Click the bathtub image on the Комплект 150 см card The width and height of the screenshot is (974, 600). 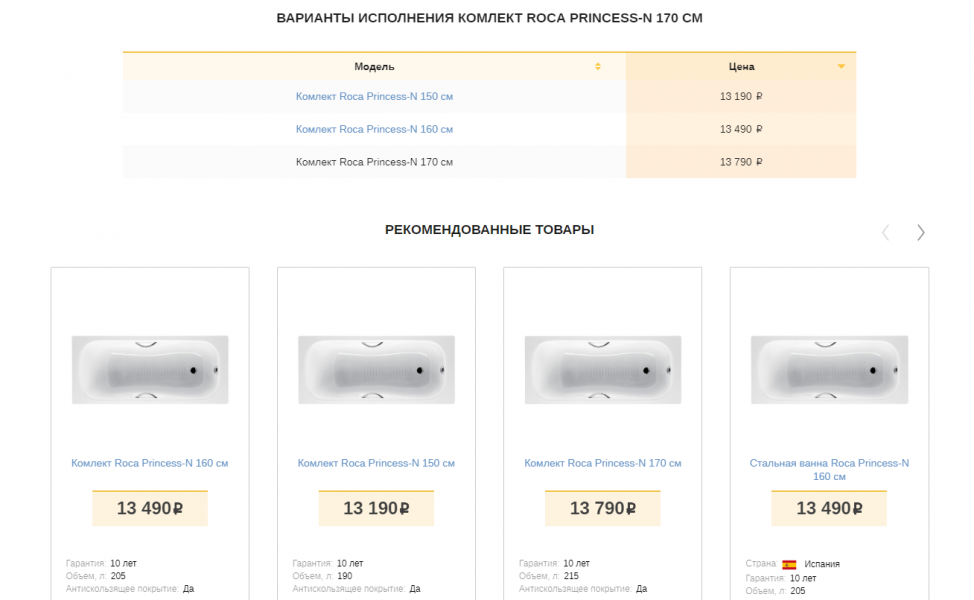[x=376, y=370]
